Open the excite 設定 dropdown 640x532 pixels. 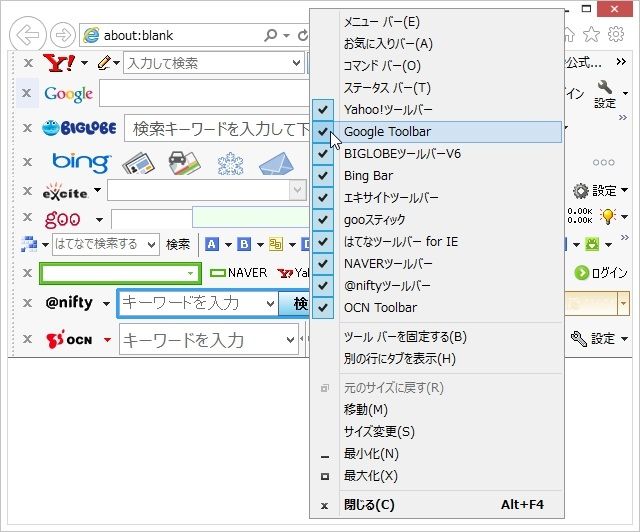pos(624,190)
